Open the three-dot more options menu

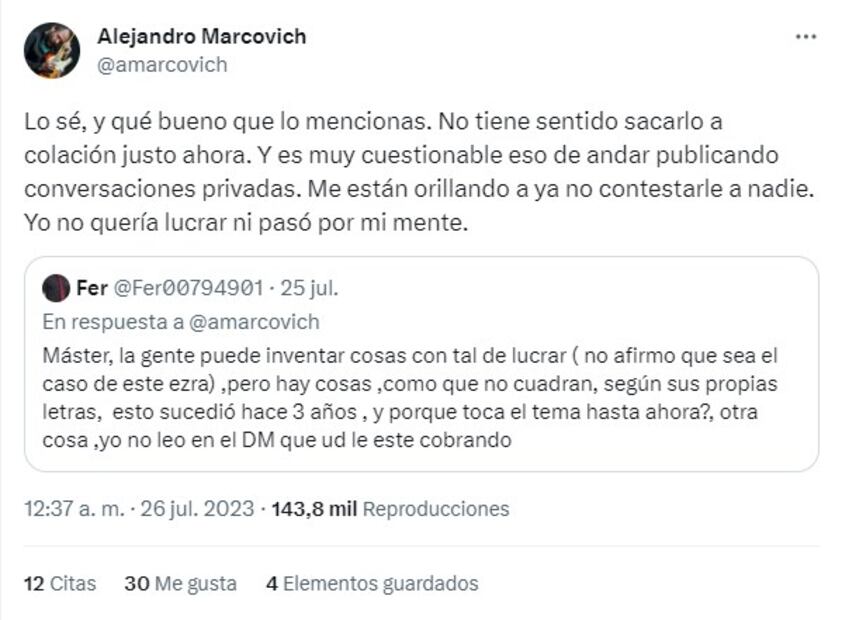click(805, 37)
